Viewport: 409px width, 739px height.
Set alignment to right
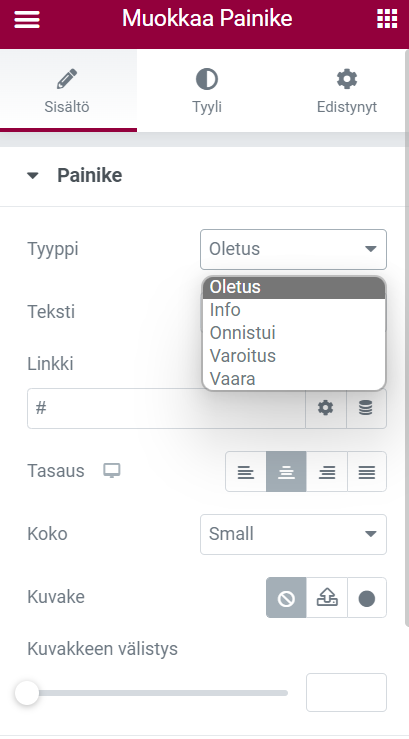point(327,471)
